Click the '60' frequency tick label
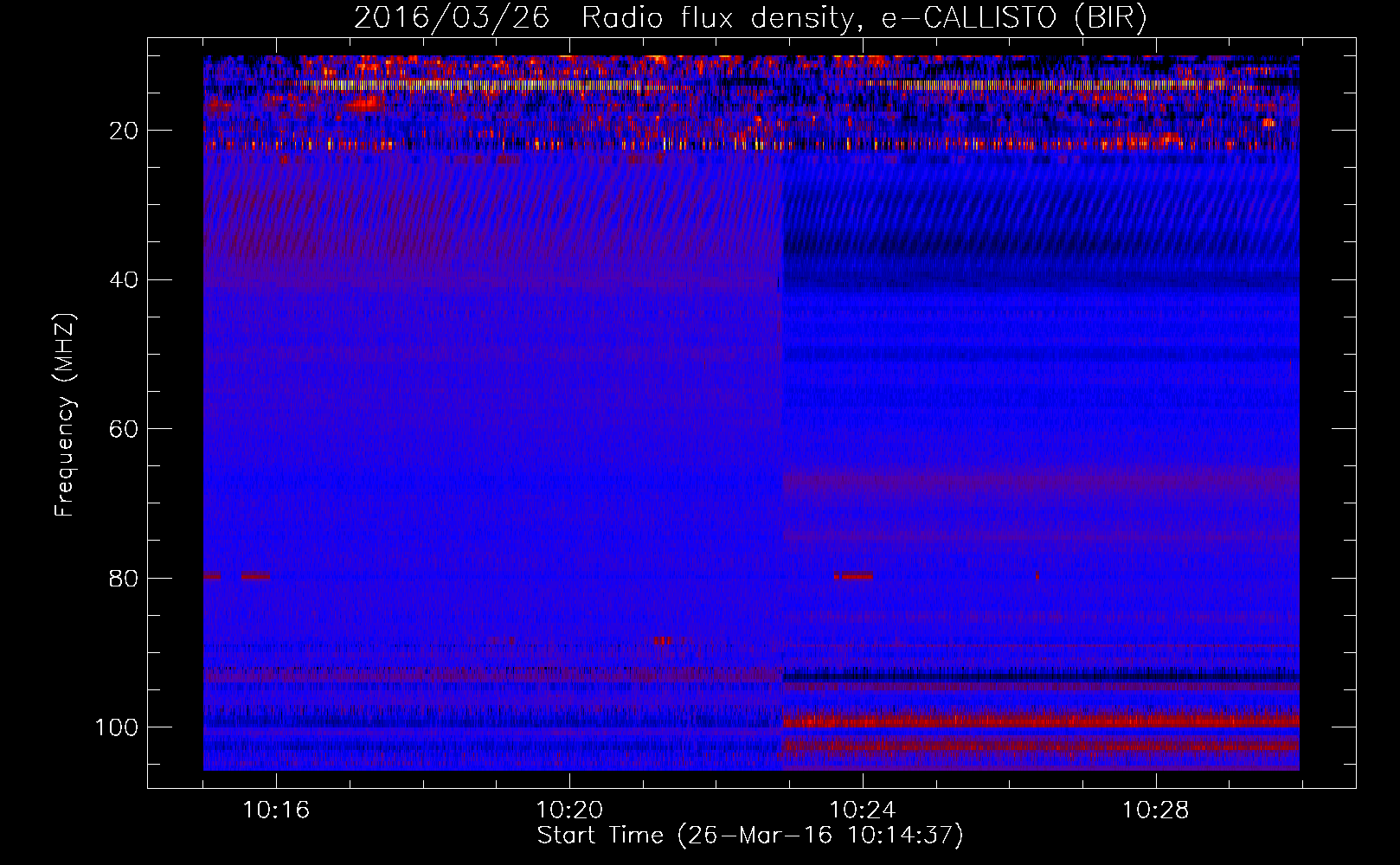Screen dimensions: 1400x865 124,430
